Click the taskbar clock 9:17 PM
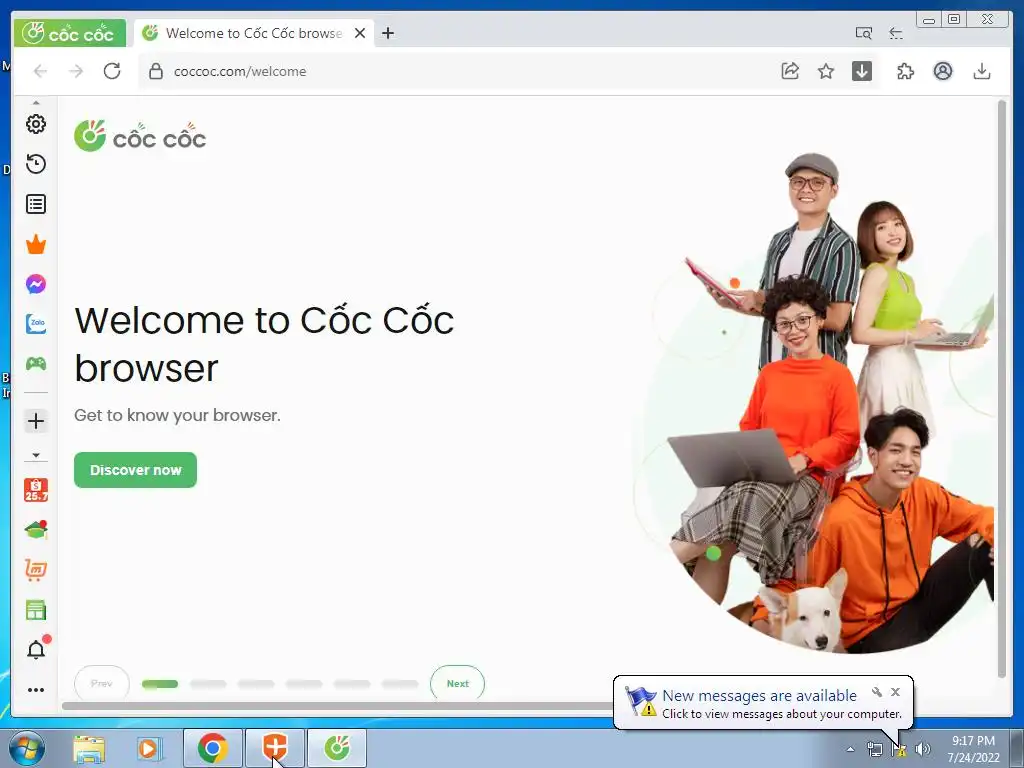The width and height of the screenshot is (1024, 768). 973,749
